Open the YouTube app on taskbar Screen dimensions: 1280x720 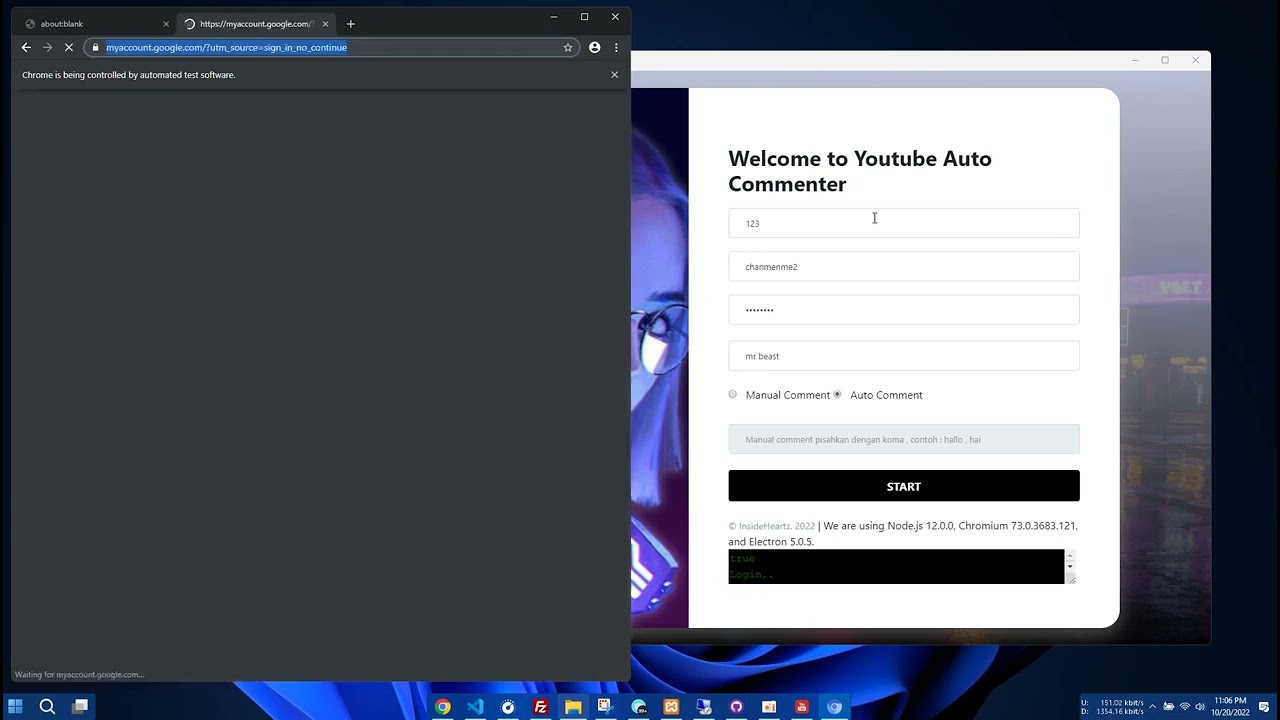pos(802,707)
